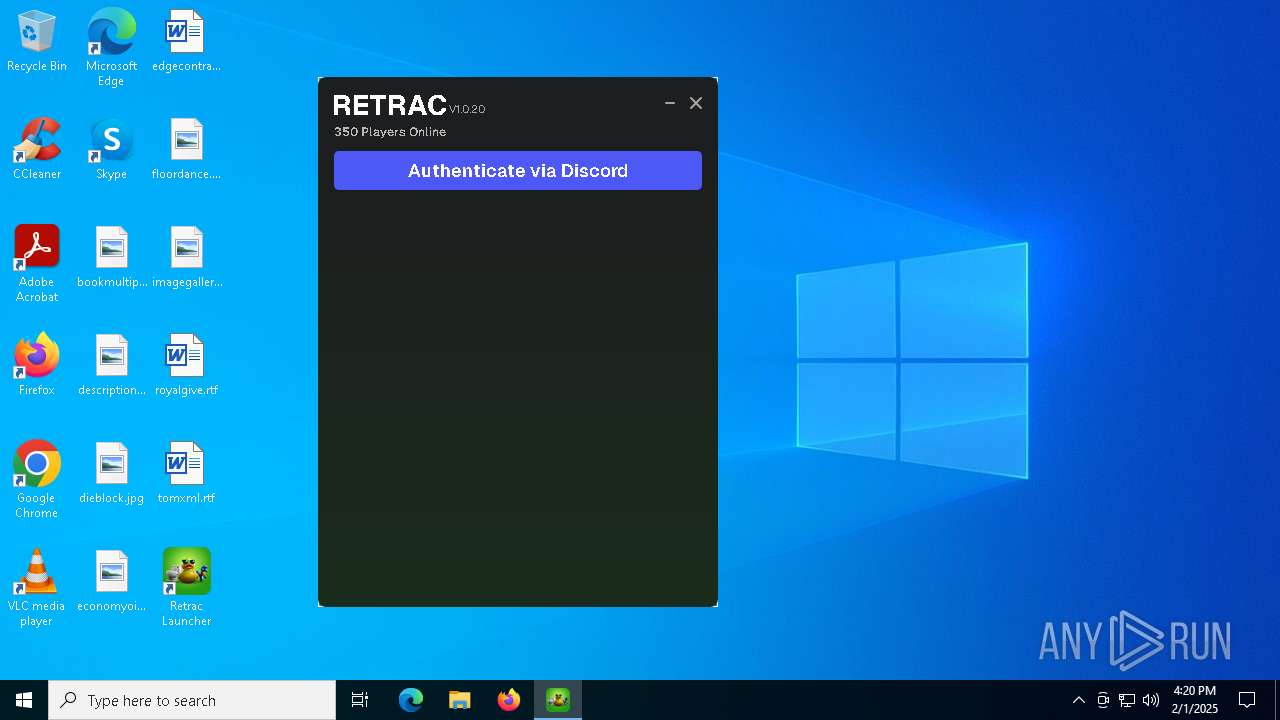The image size is (1280, 720).
Task: Click Retrac Launcher taskbar button
Action: click(x=558, y=700)
